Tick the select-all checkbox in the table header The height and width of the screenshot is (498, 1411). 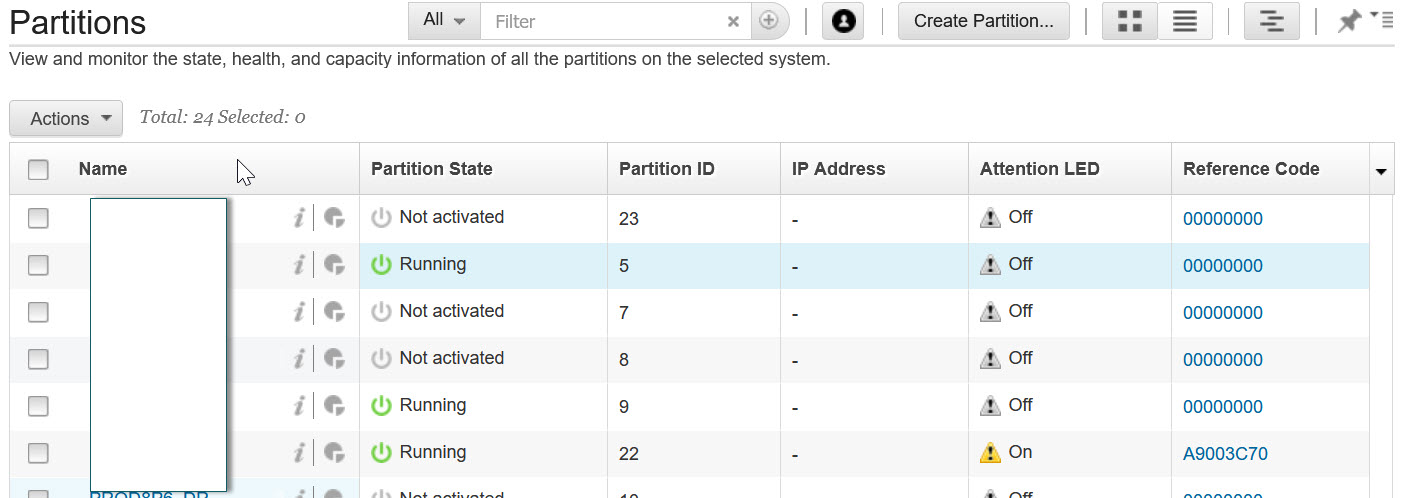tap(38, 169)
